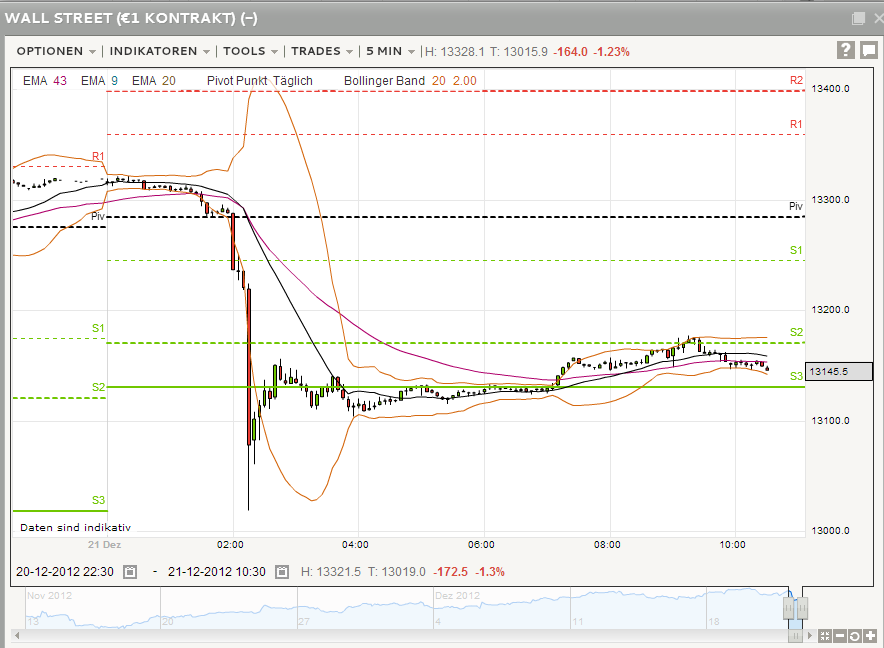Image resolution: width=884 pixels, height=648 pixels.
Task: Maximize the chart window
Action: click(x=858, y=19)
